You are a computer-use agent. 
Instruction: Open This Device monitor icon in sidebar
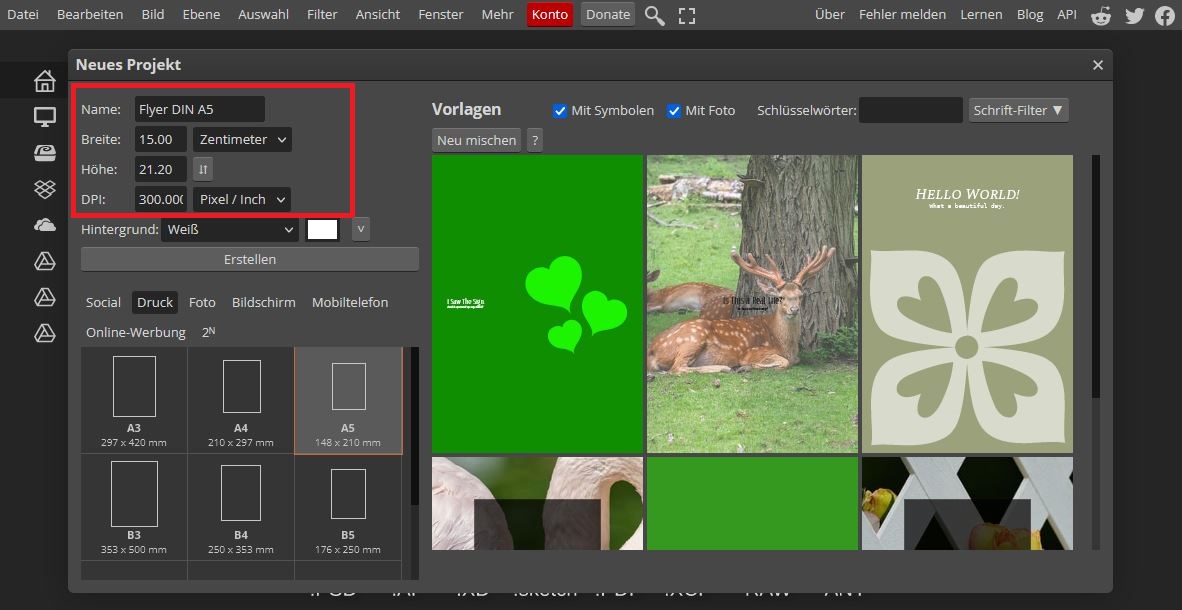pos(44,117)
